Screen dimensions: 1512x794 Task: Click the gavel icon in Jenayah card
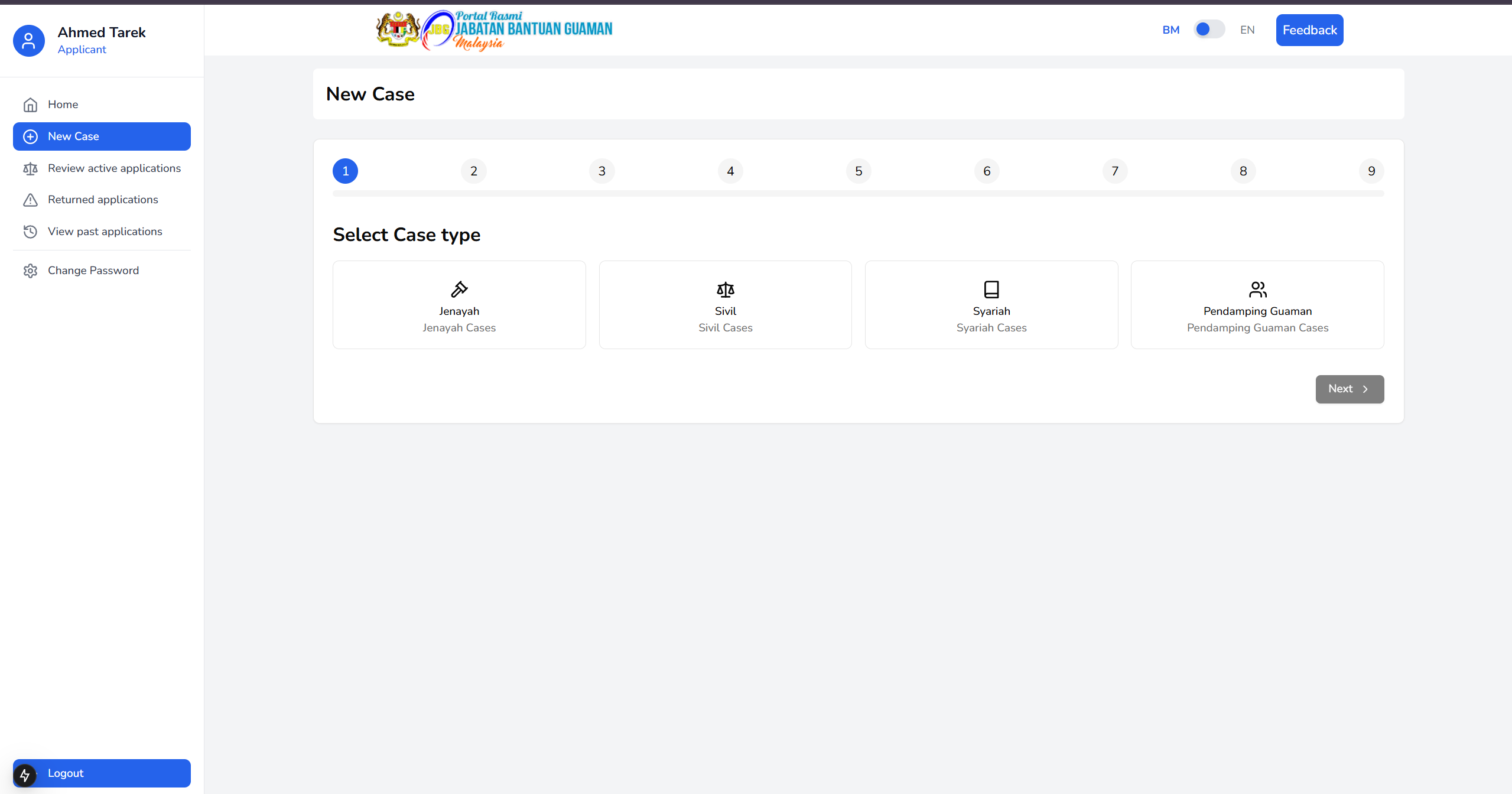459,289
